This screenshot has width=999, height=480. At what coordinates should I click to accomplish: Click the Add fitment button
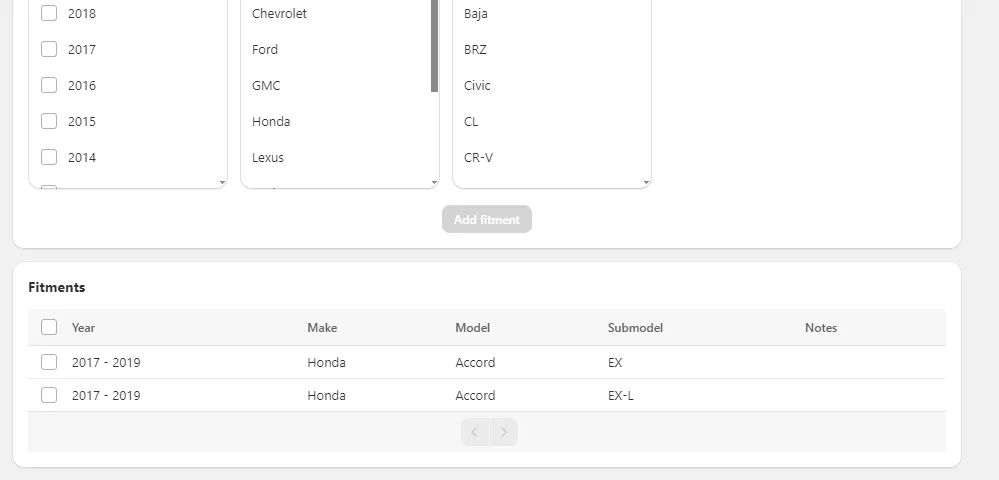(487, 219)
